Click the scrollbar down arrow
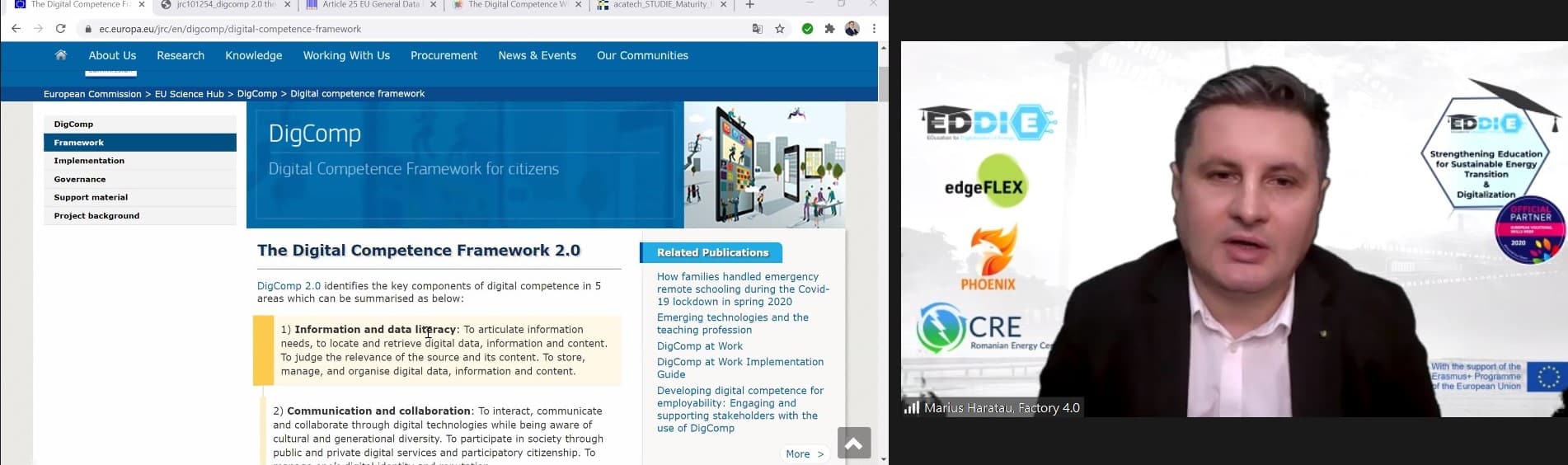1568x465 pixels. (x=884, y=459)
